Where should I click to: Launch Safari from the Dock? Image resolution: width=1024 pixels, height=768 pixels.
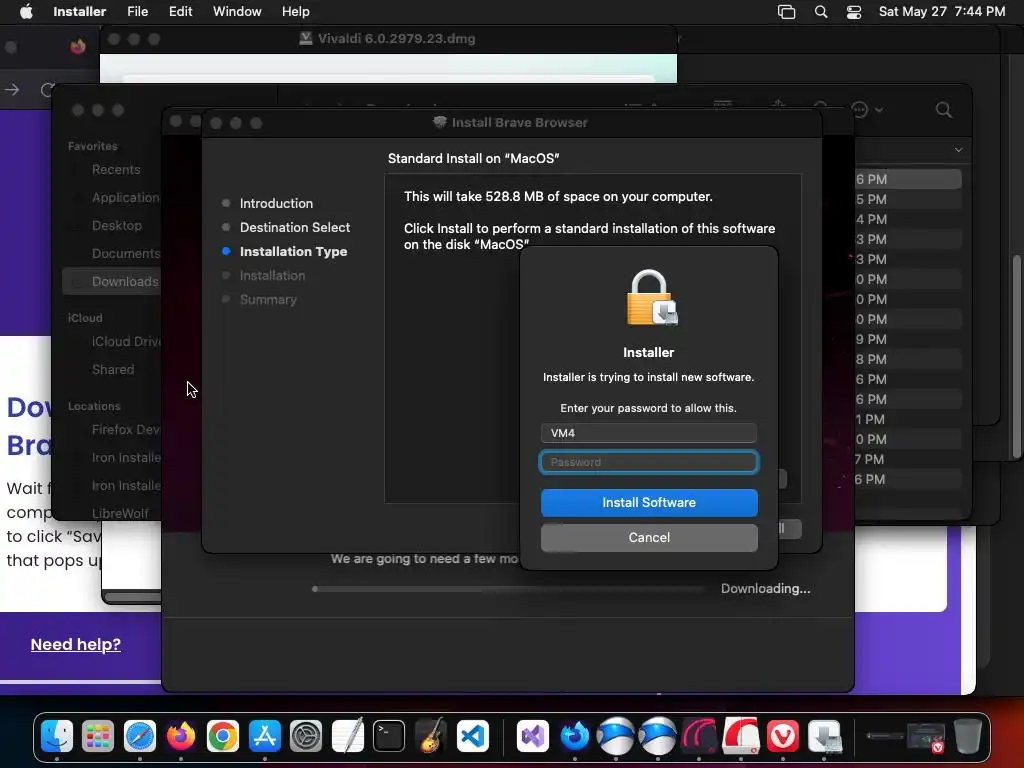pos(140,737)
